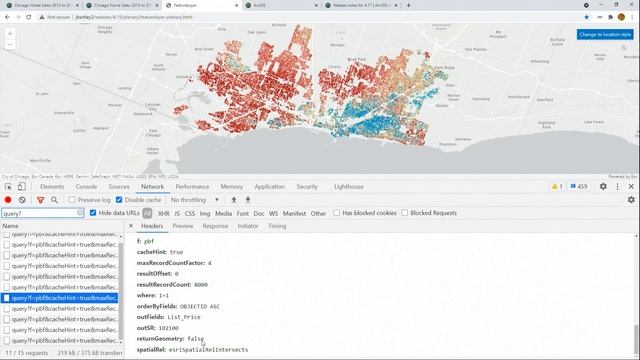Screen dimensions: 640x360
Task: Filter requests by Doc
Action: [x=259, y=213]
